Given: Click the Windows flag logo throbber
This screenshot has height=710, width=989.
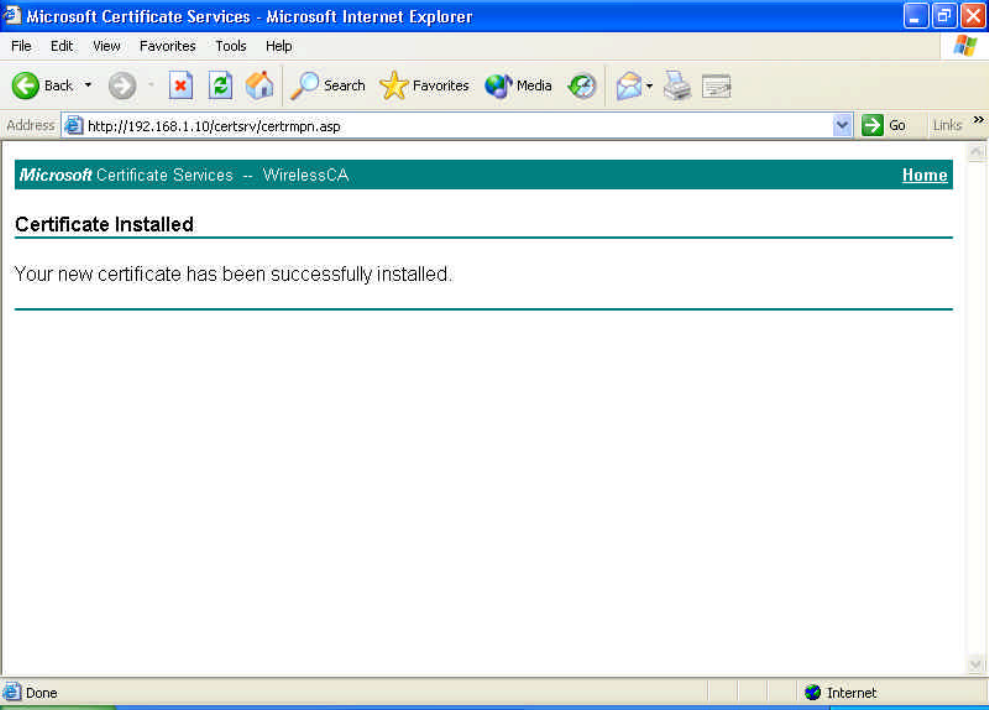Looking at the screenshot, I should click(x=965, y=46).
